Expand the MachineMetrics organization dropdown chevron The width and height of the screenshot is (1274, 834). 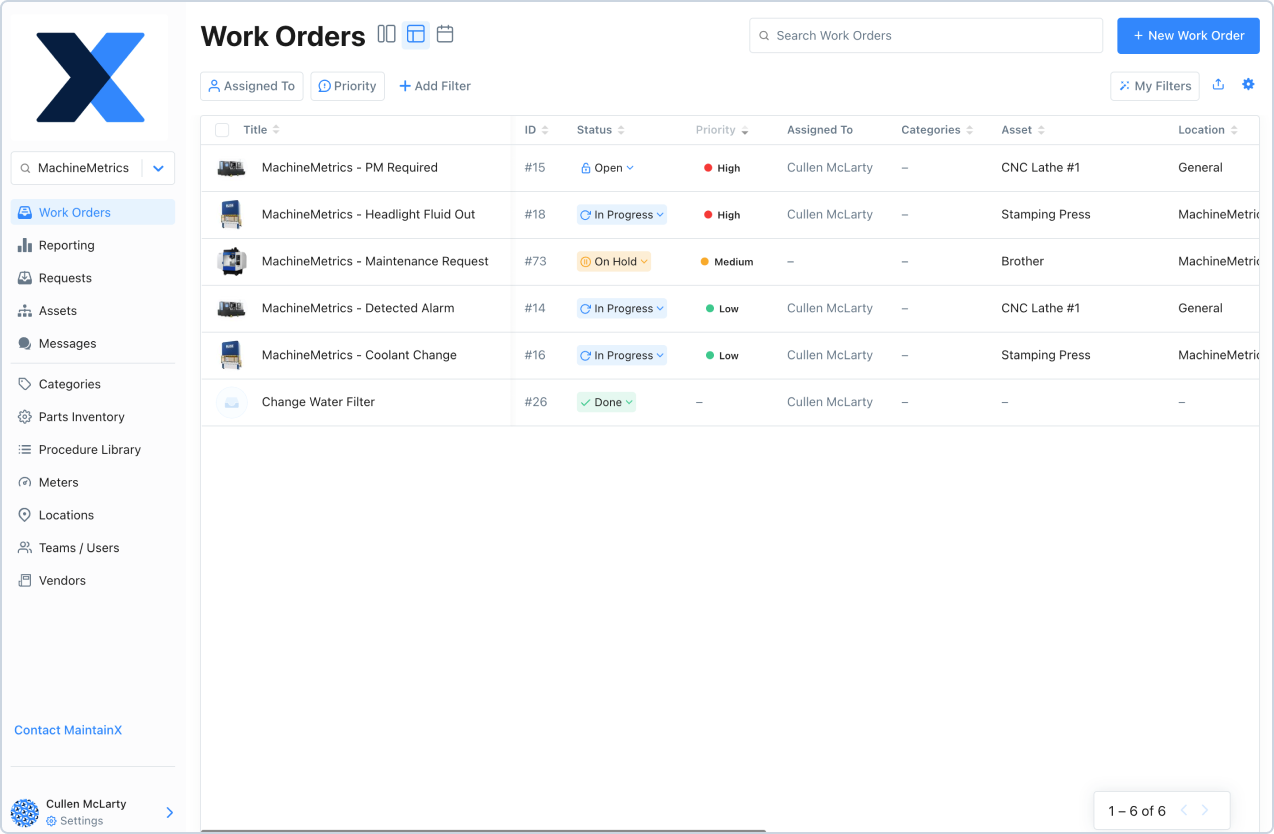[158, 168]
